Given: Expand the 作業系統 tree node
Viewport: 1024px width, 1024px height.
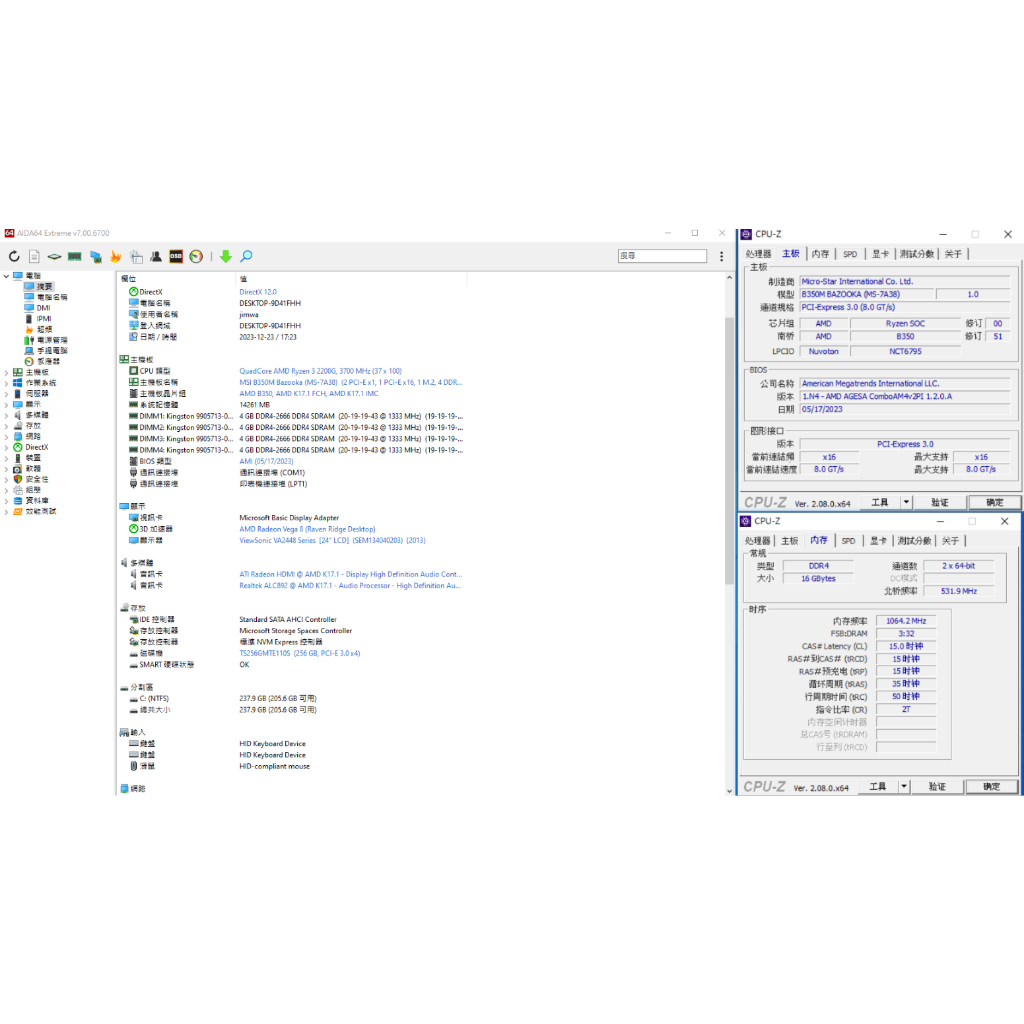Looking at the screenshot, I should tap(6, 383).
